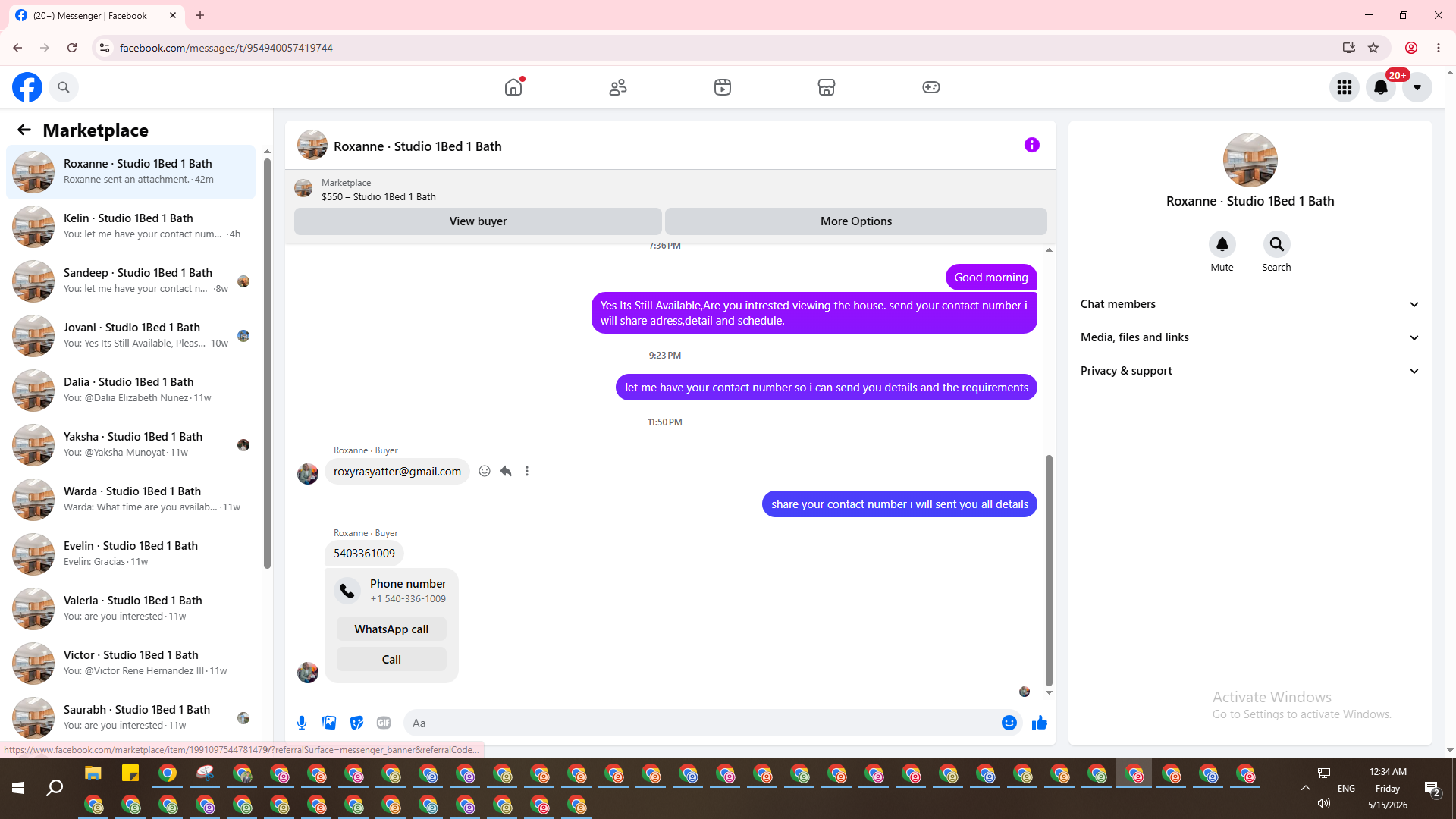Go back from Marketplace chat list
The height and width of the screenshot is (819, 1456).
(24, 130)
